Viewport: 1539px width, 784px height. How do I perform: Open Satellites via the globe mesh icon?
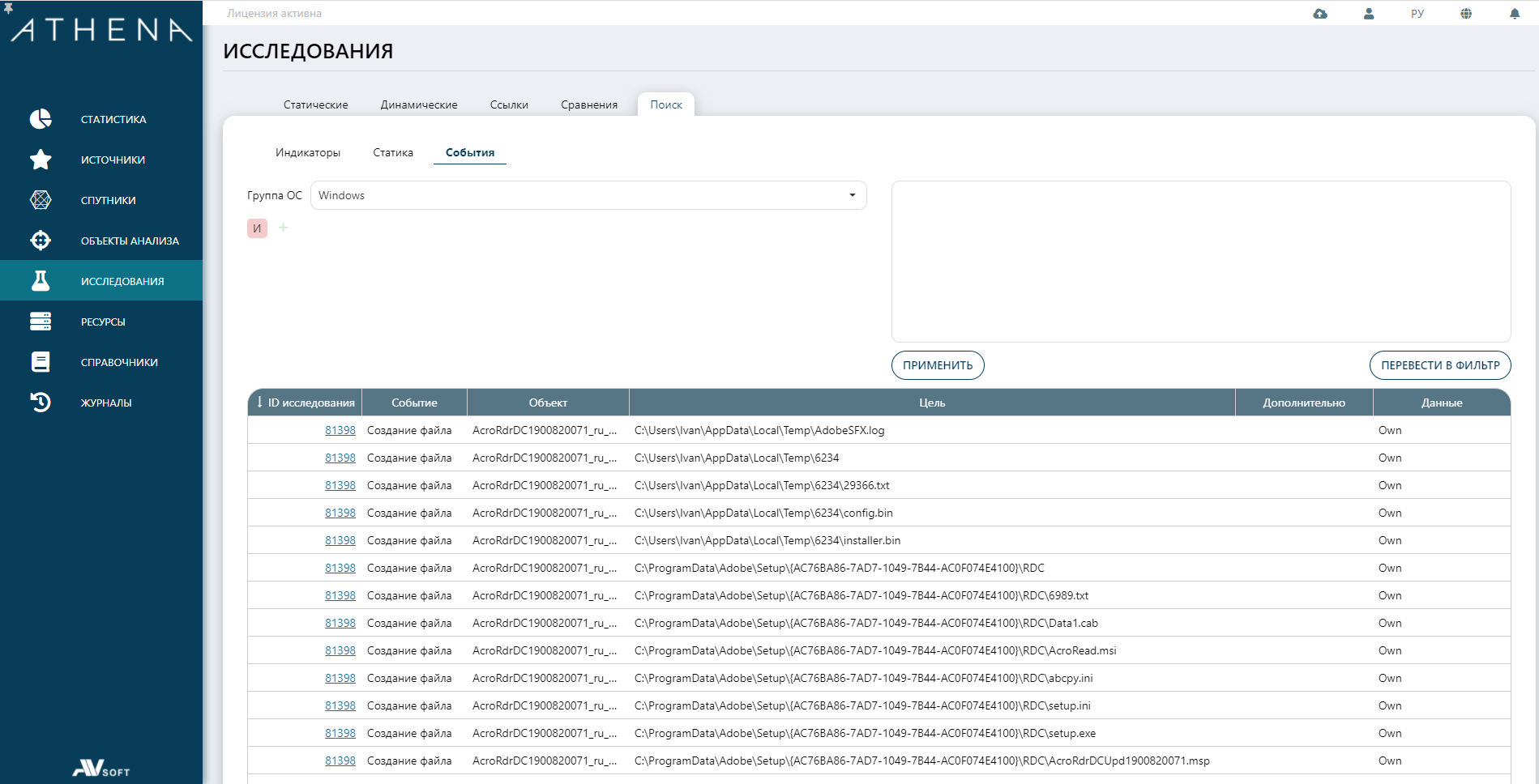(41, 200)
